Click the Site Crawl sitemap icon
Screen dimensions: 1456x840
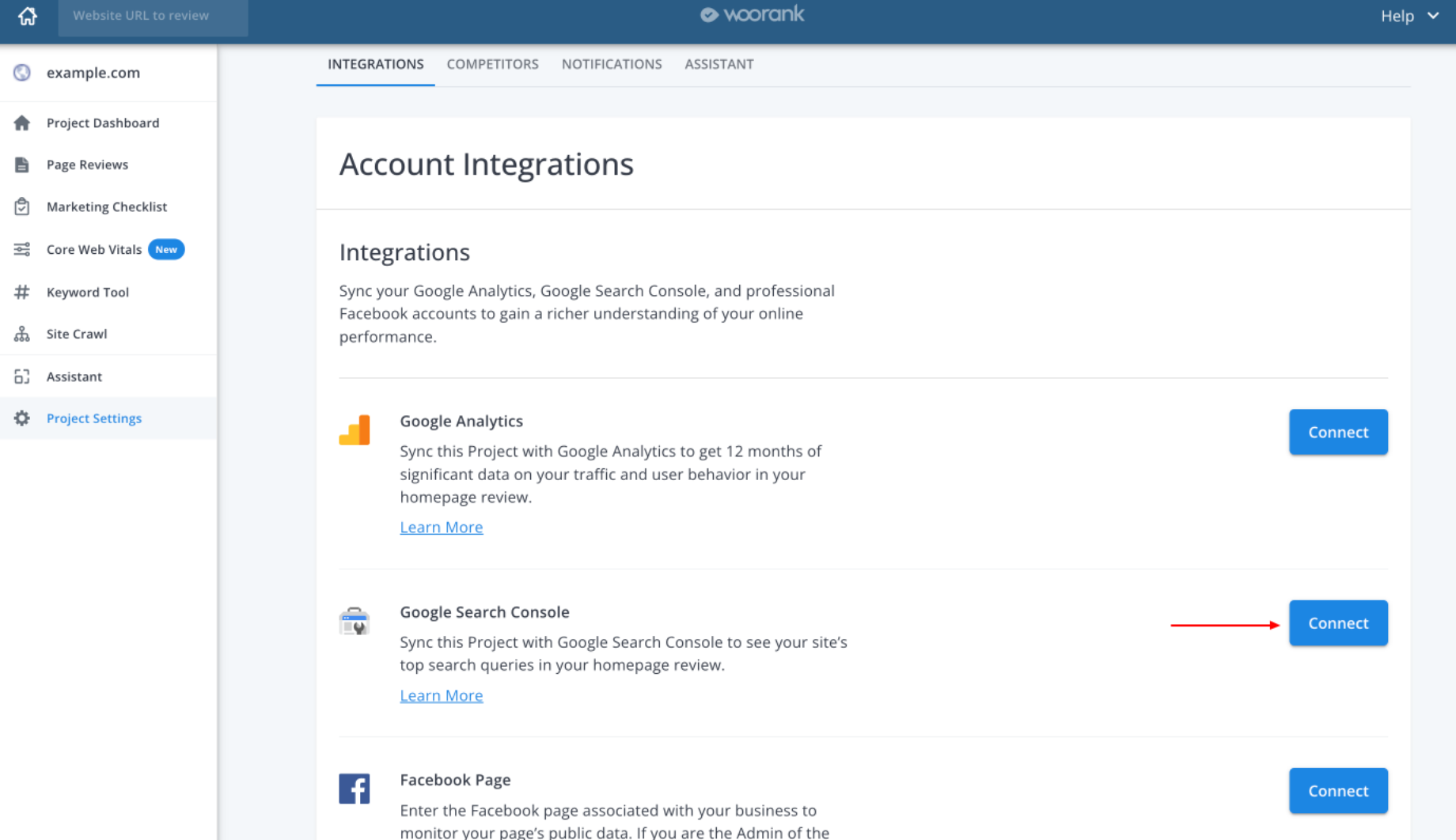(22, 334)
